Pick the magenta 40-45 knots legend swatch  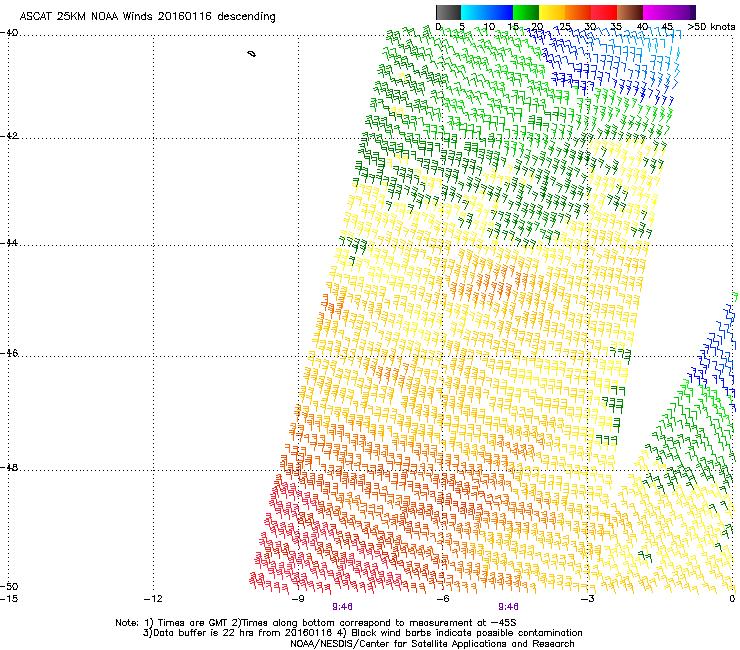656,12
